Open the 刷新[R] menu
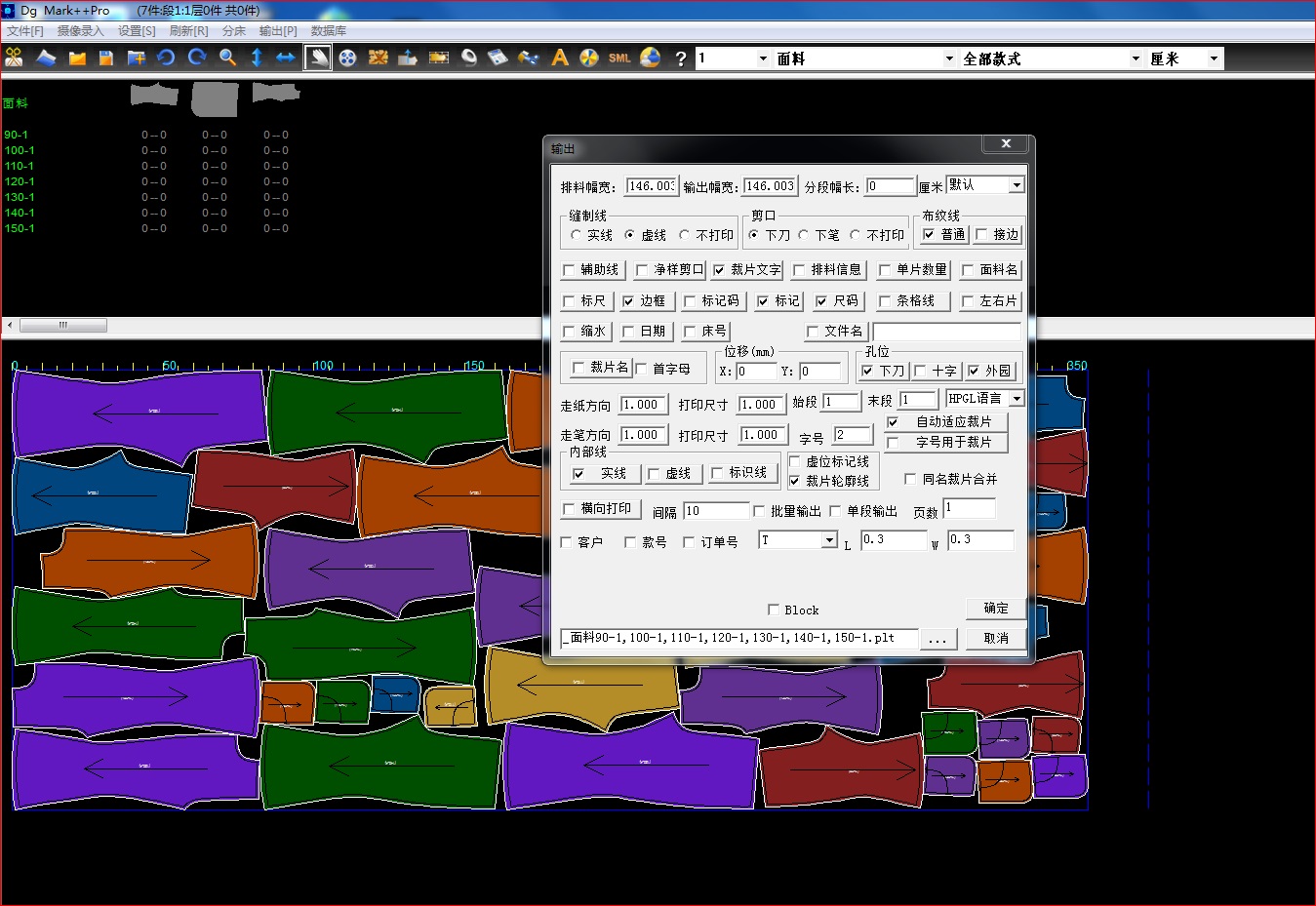 188,31
